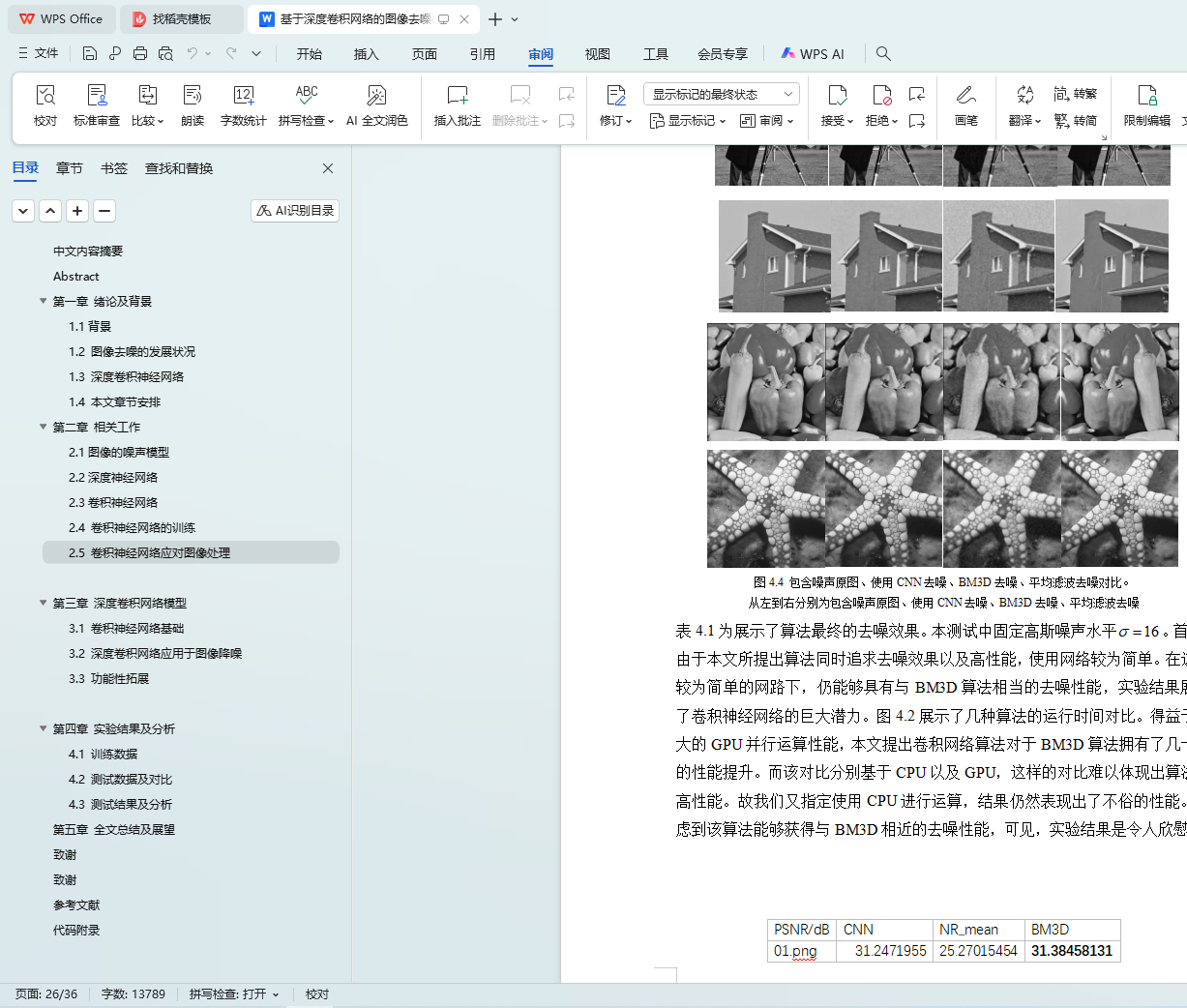
Task: Click the AI识别目录 button
Action: (295, 210)
